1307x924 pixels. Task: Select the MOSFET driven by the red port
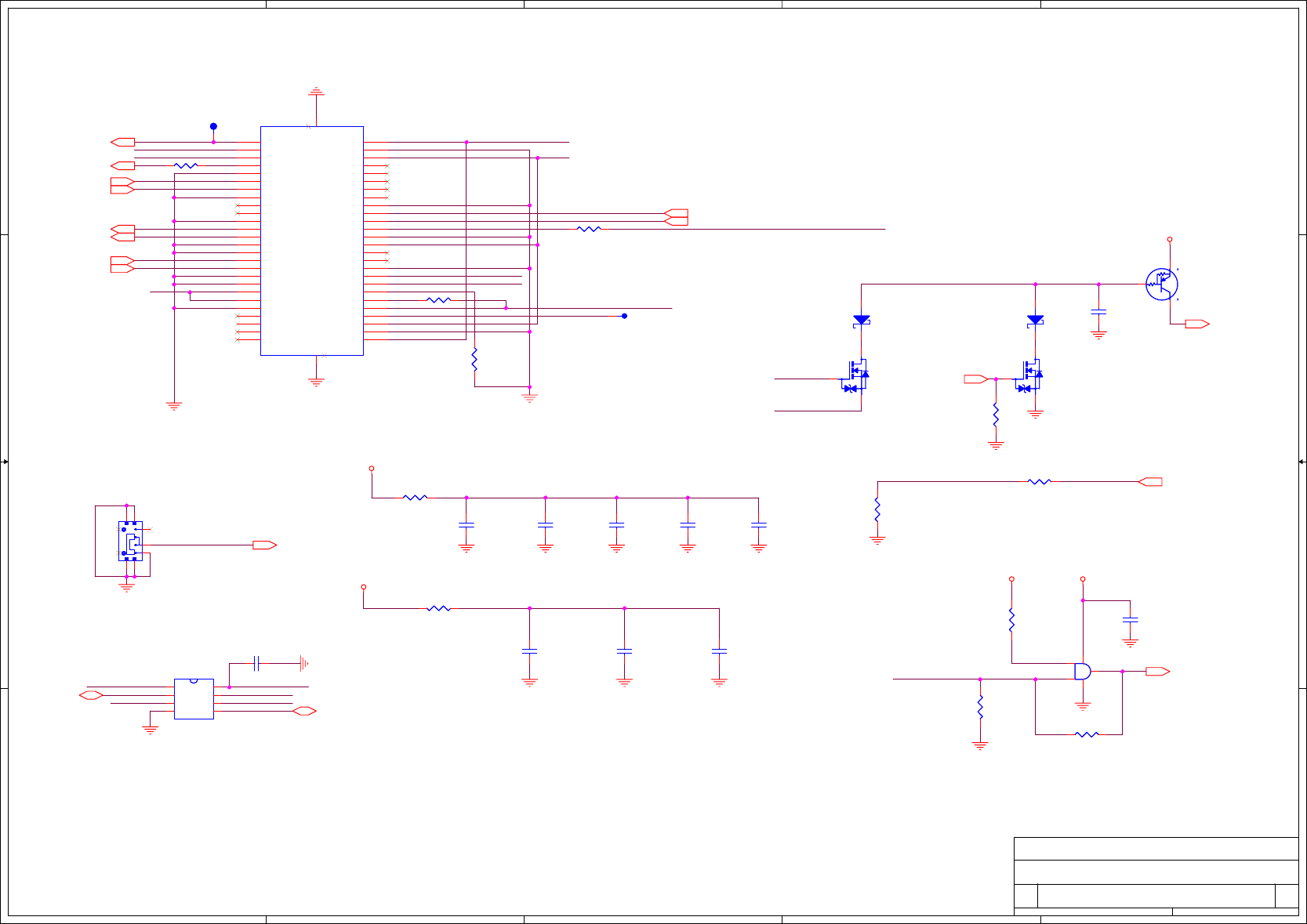click(x=1030, y=375)
